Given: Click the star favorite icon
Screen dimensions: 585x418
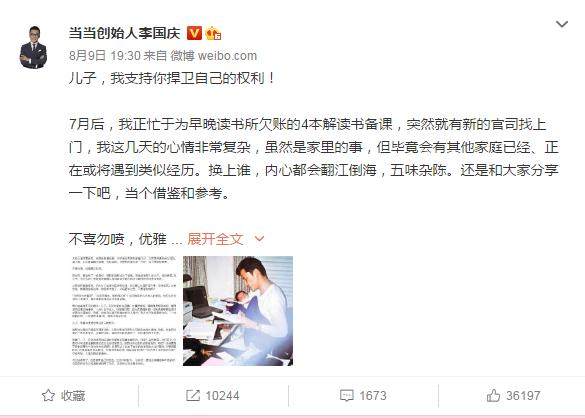Looking at the screenshot, I should pos(48,395).
